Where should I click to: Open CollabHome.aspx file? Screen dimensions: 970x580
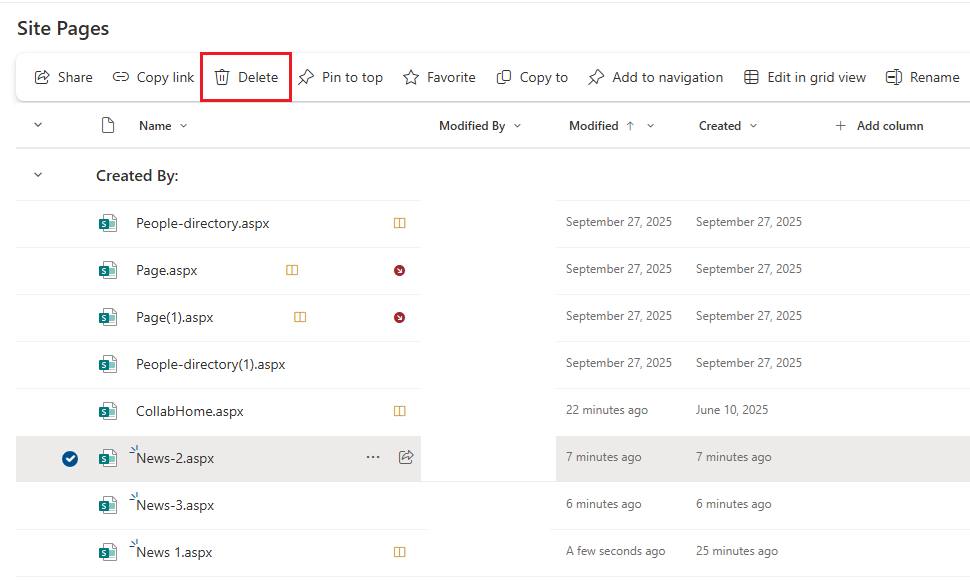click(x=189, y=411)
